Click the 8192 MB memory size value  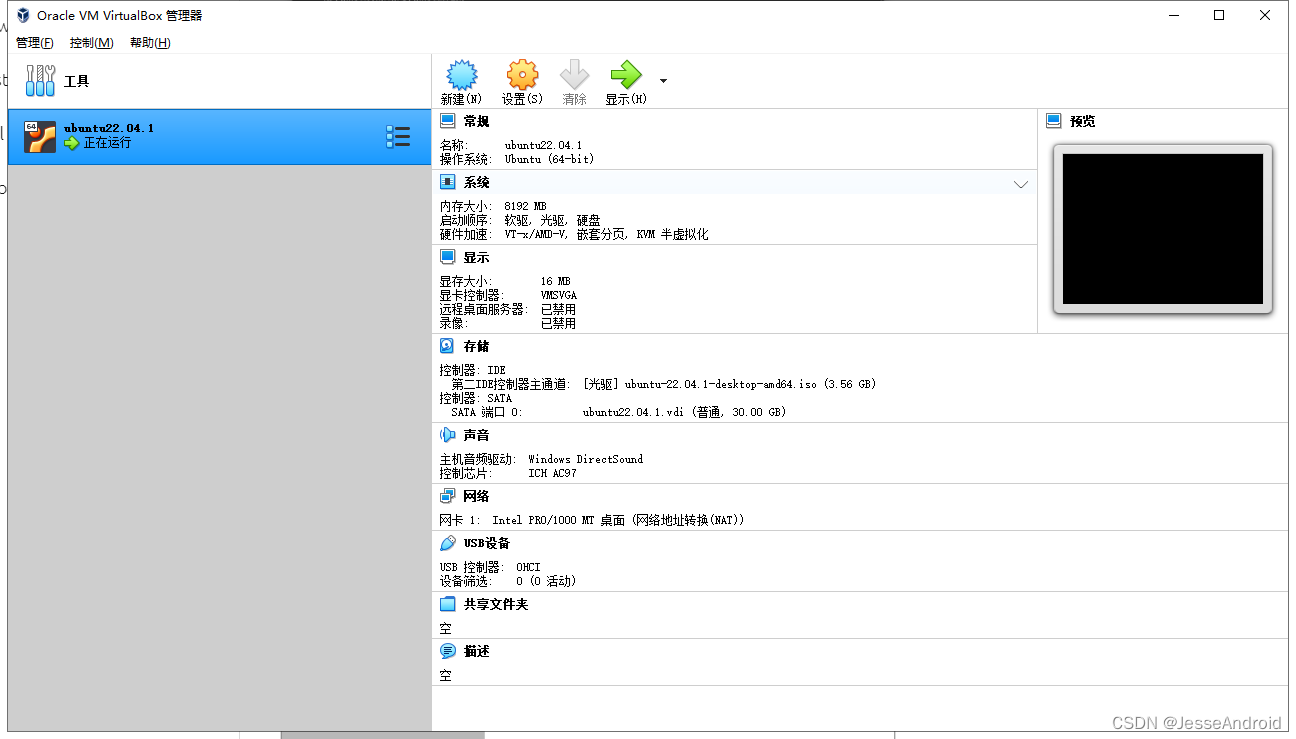click(525, 206)
